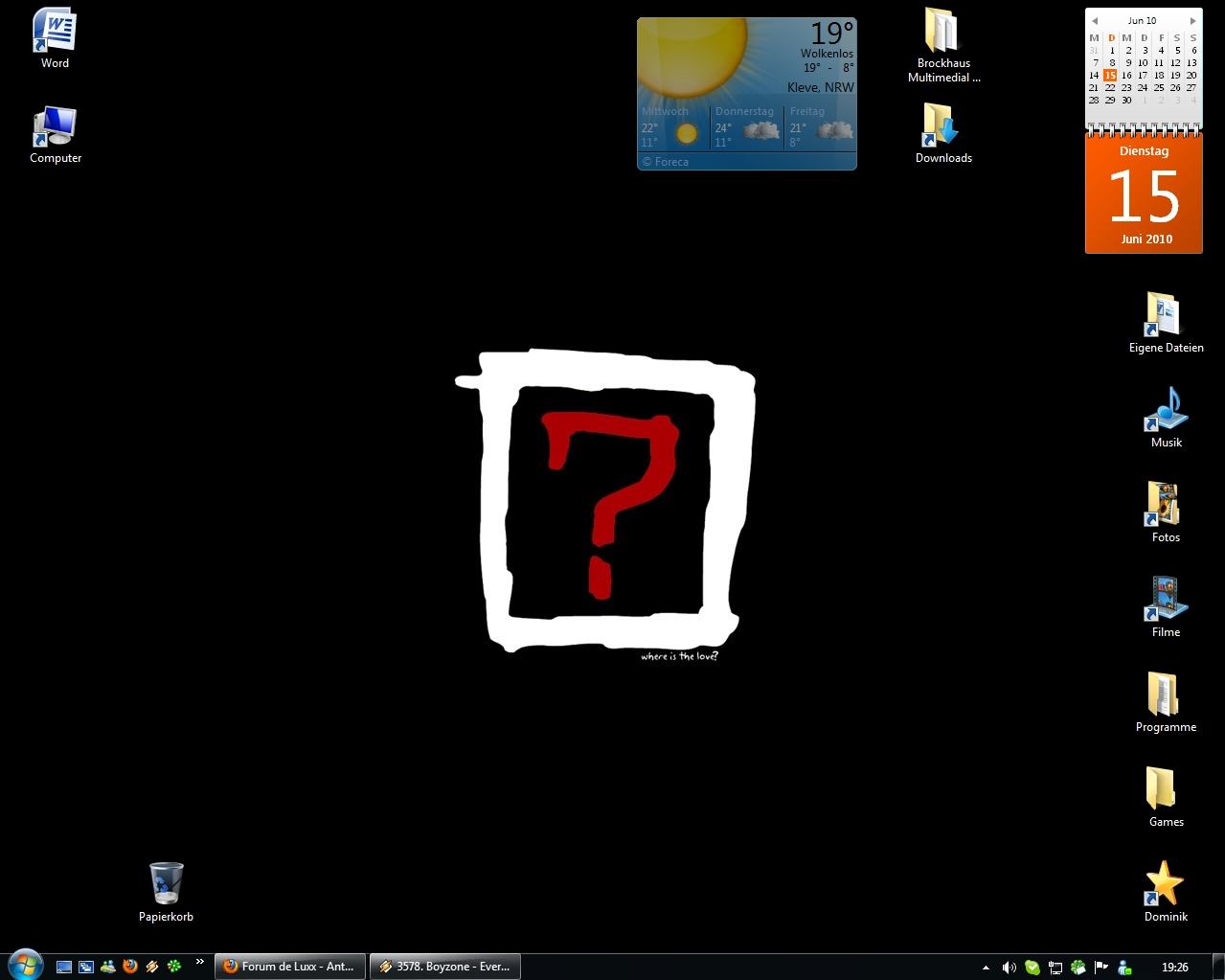Viewport: 1225px width, 980px height.
Task: Open the Computer desktop icon
Action: tap(55, 133)
